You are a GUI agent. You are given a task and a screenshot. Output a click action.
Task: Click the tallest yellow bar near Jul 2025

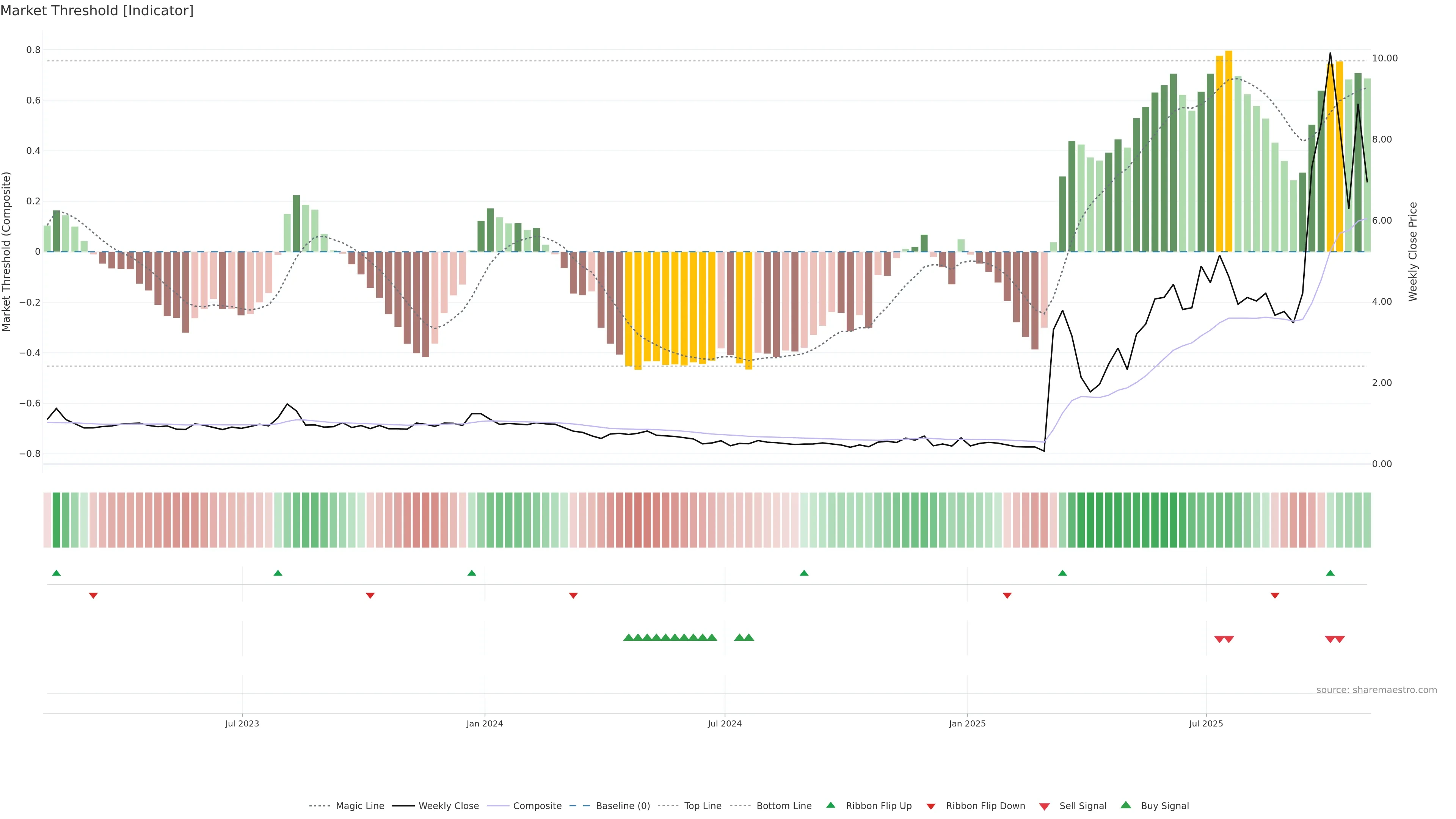point(1229,152)
